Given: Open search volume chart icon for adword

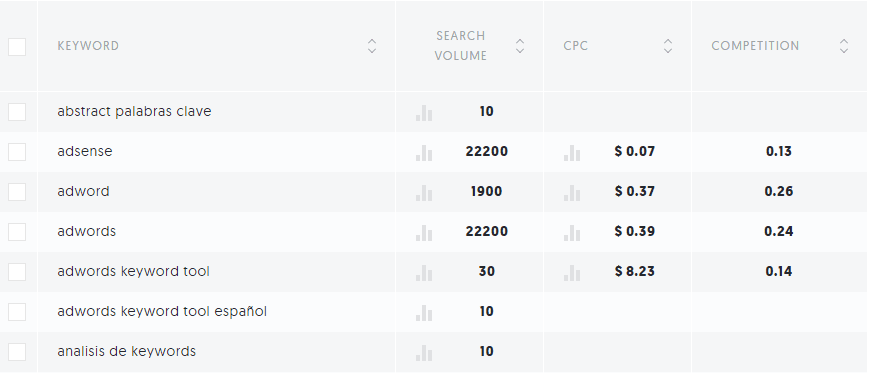Looking at the screenshot, I should click(424, 193).
